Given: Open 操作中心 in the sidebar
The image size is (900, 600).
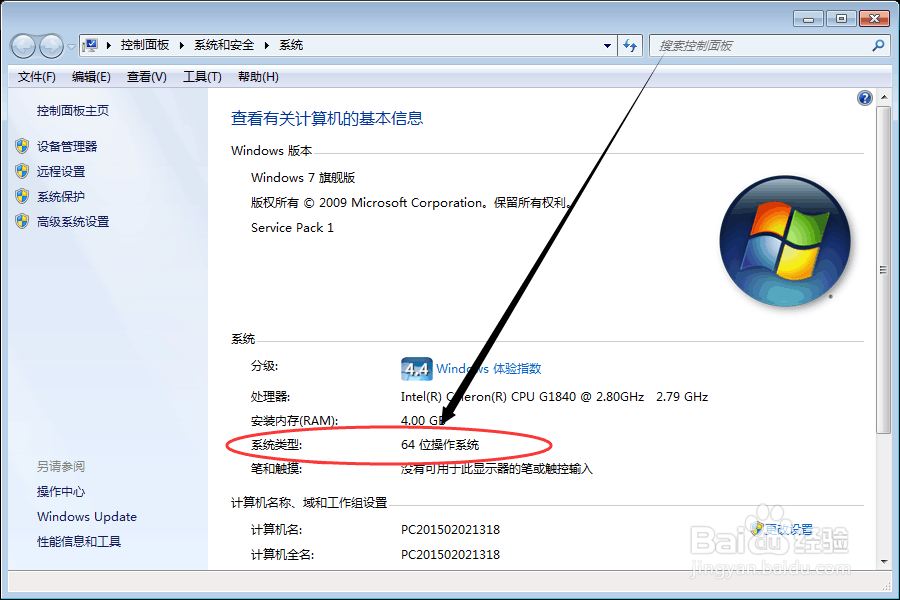Looking at the screenshot, I should click(61, 491).
